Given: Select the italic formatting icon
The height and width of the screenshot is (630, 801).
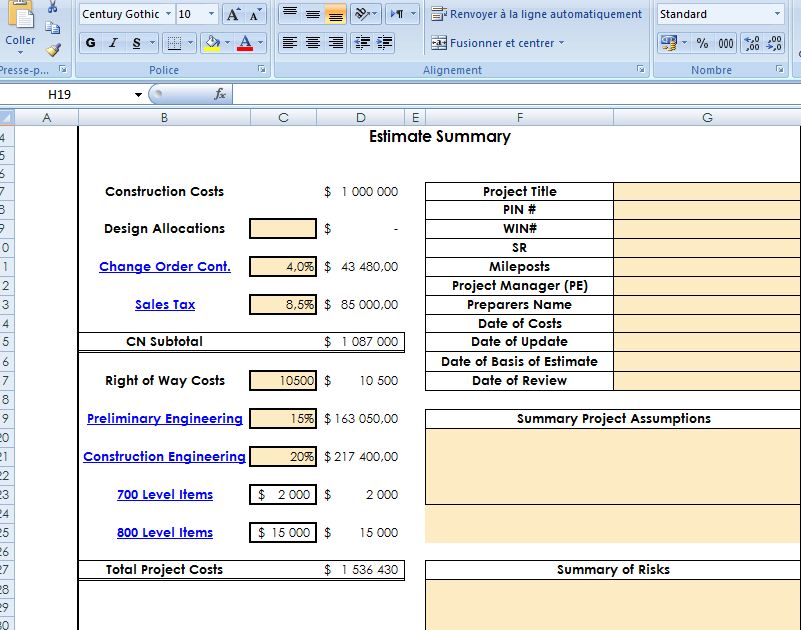Looking at the screenshot, I should pyautogui.click(x=112, y=42).
